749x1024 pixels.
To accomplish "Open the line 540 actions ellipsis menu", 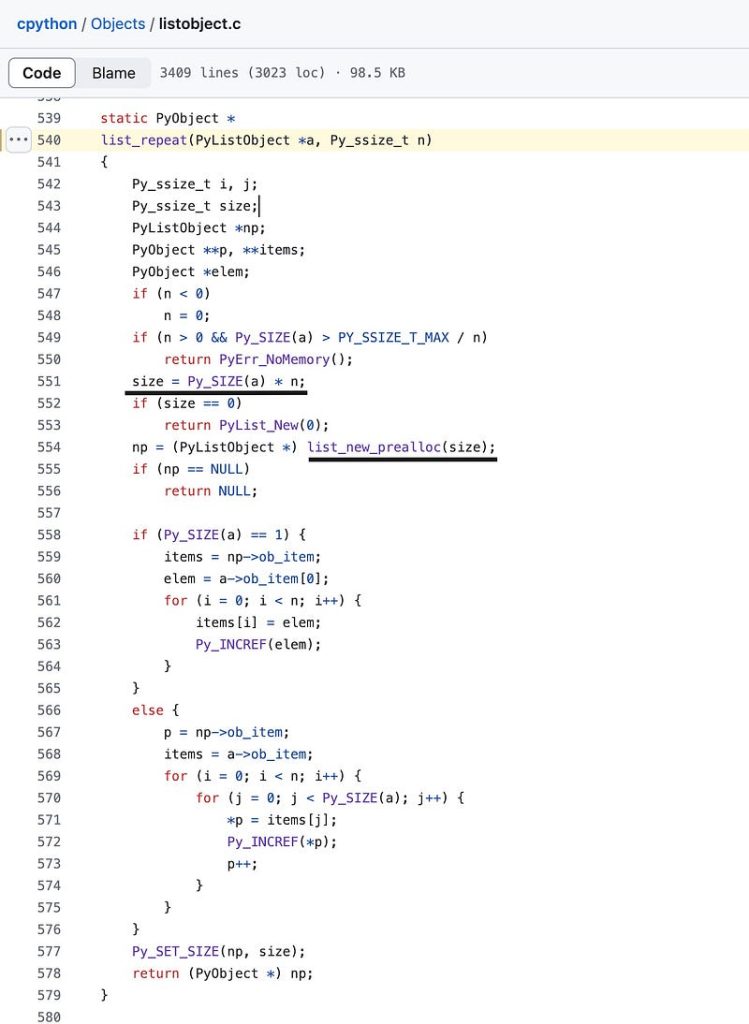I will pyautogui.click(x=19, y=140).
